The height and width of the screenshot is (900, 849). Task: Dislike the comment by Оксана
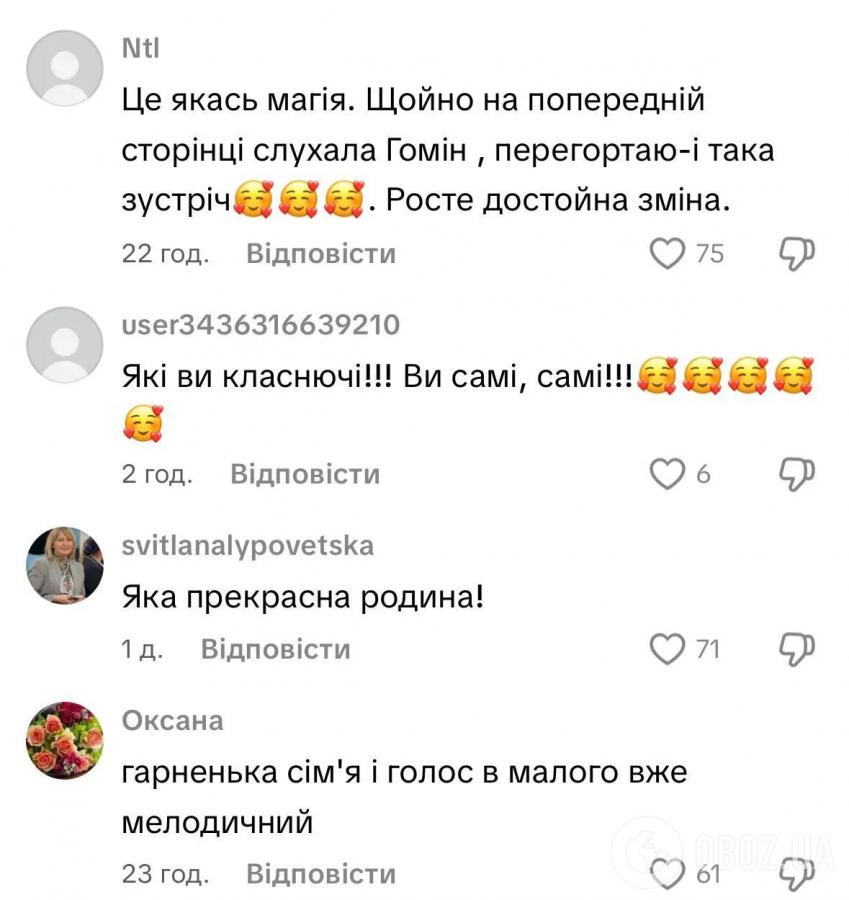797,874
